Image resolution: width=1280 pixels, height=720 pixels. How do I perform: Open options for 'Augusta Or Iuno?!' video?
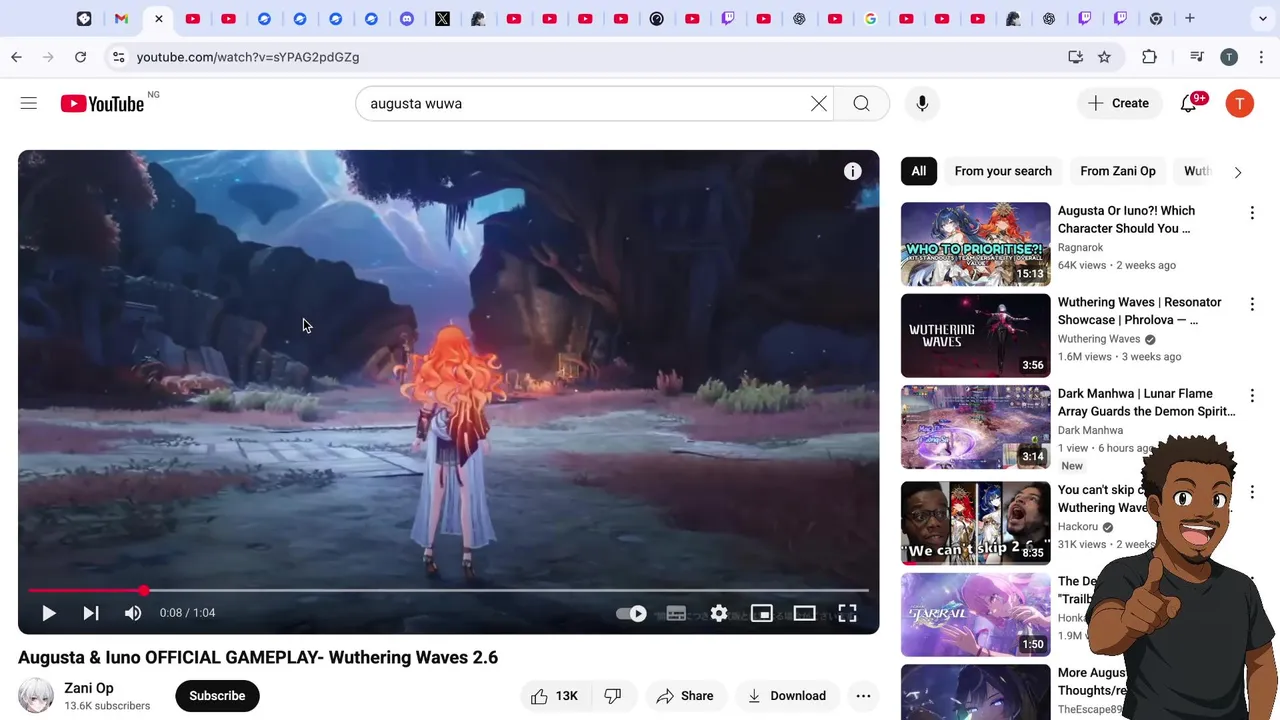coord(1252,213)
